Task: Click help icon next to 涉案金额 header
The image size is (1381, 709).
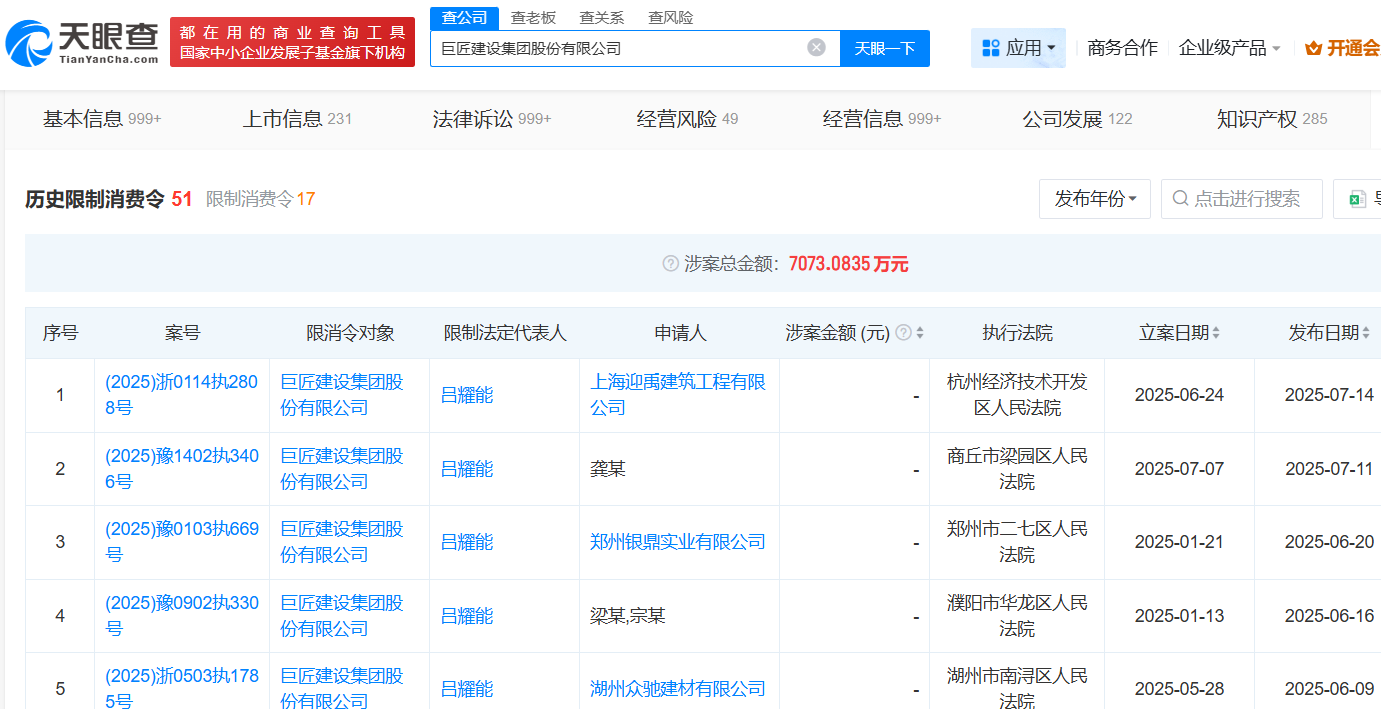Action: tap(903, 333)
